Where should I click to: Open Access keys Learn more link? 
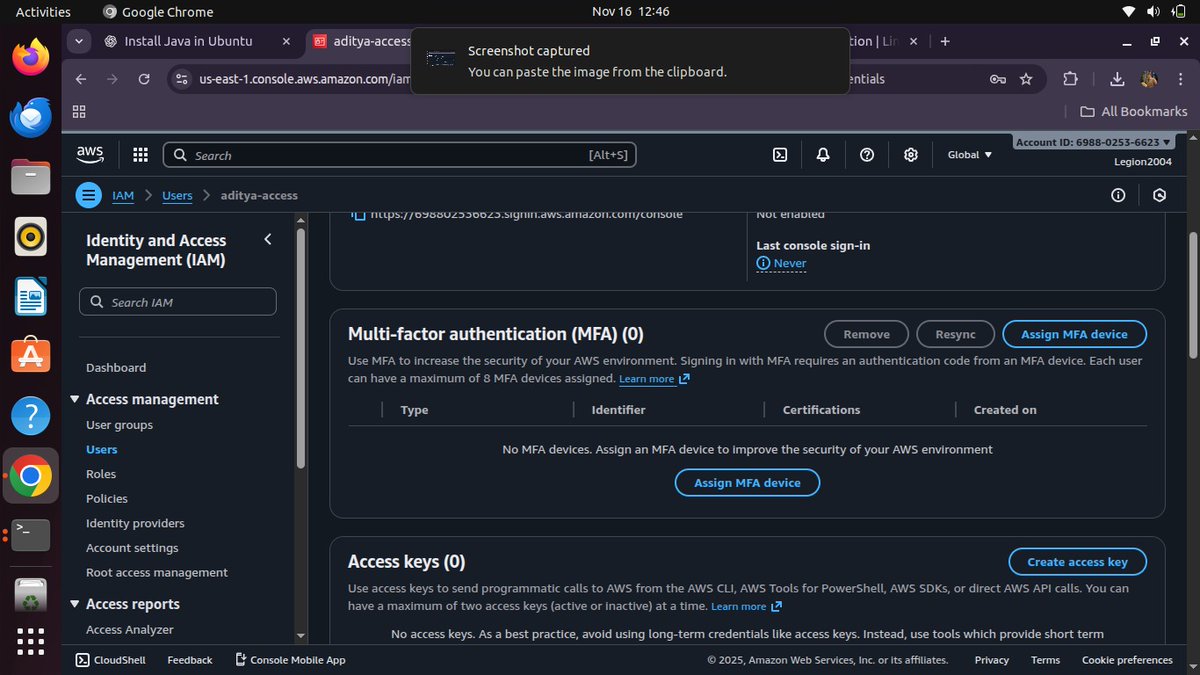[746, 606]
